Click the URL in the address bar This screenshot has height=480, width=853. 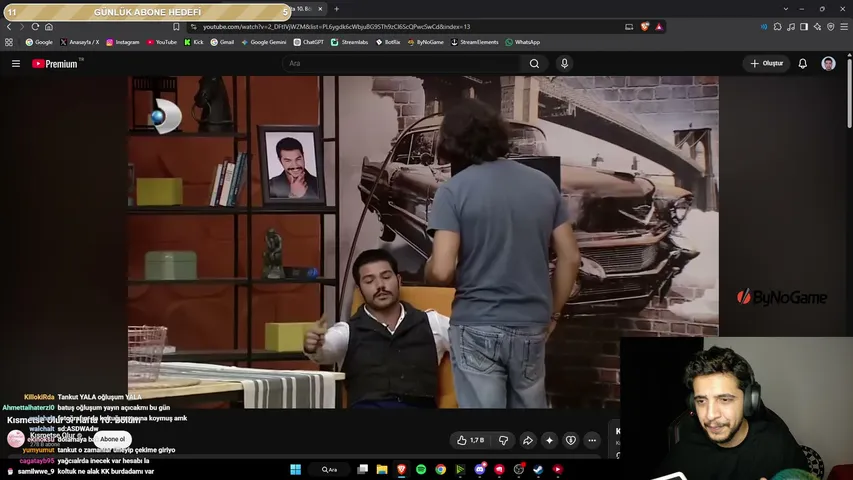(x=336, y=27)
